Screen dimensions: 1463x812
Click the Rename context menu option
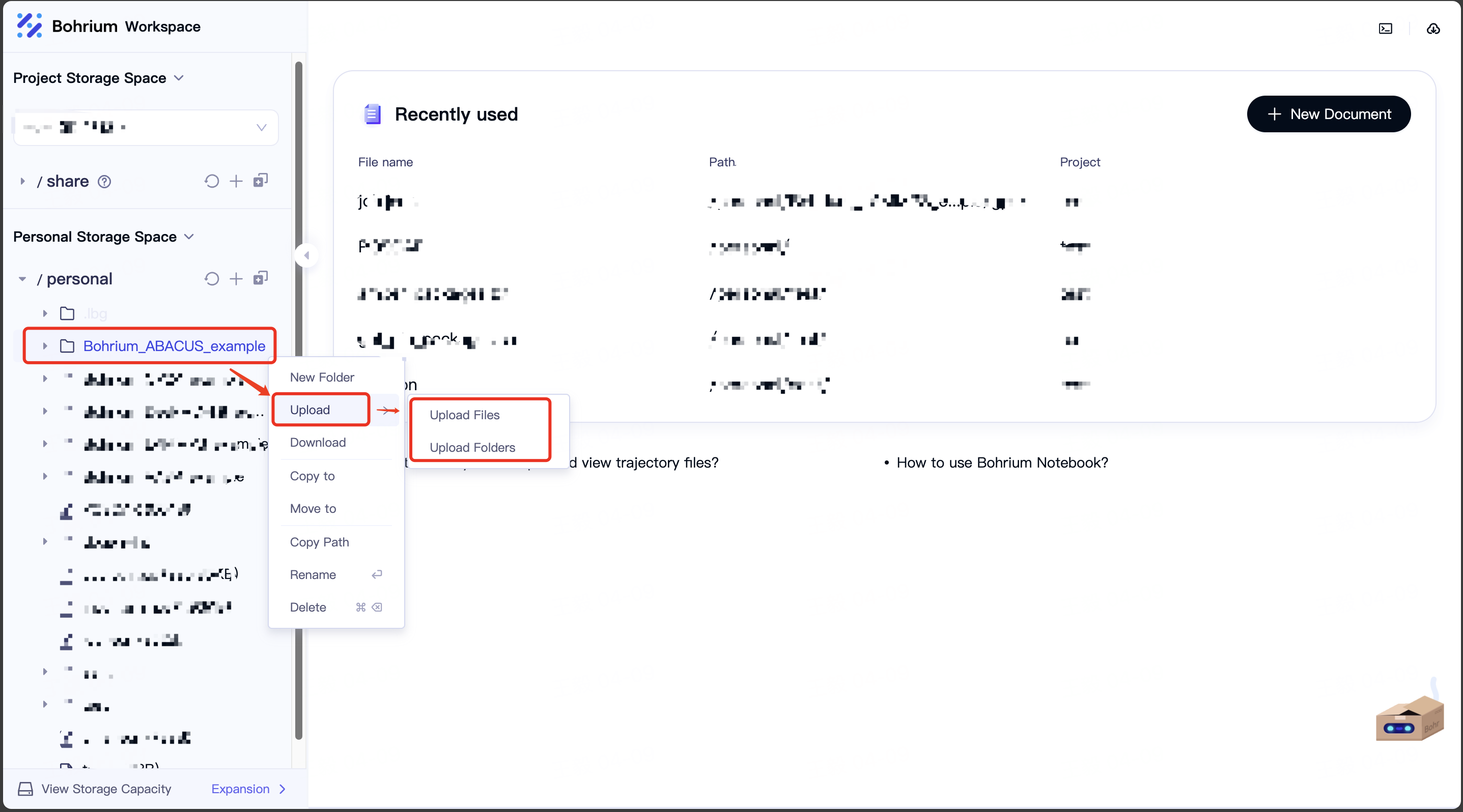[x=313, y=574]
